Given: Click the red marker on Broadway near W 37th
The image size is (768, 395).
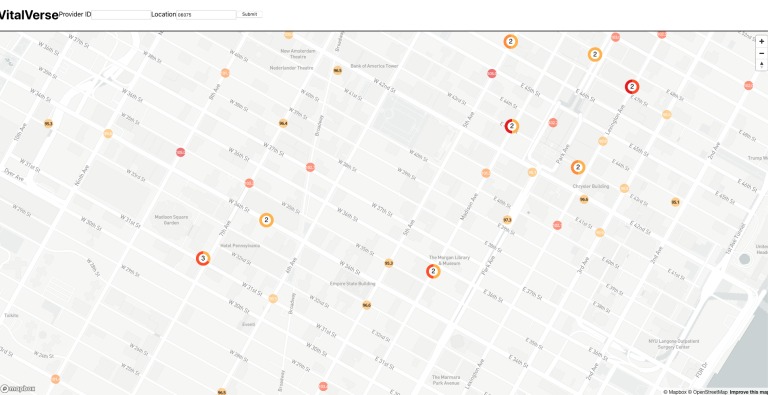Looking at the screenshot, I should pyautogui.click(x=310, y=167).
